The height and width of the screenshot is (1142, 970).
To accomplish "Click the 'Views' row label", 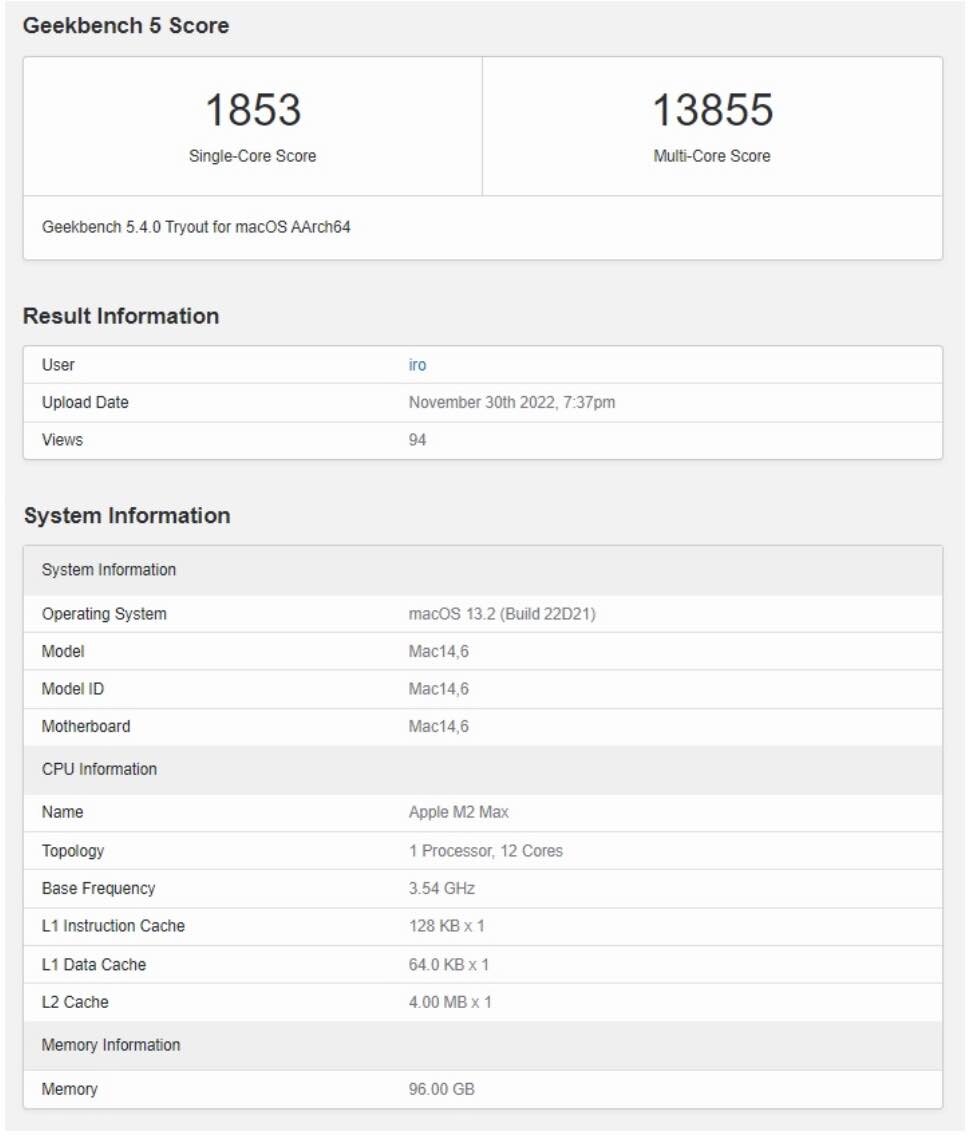I will pyautogui.click(x=63, y=440).
